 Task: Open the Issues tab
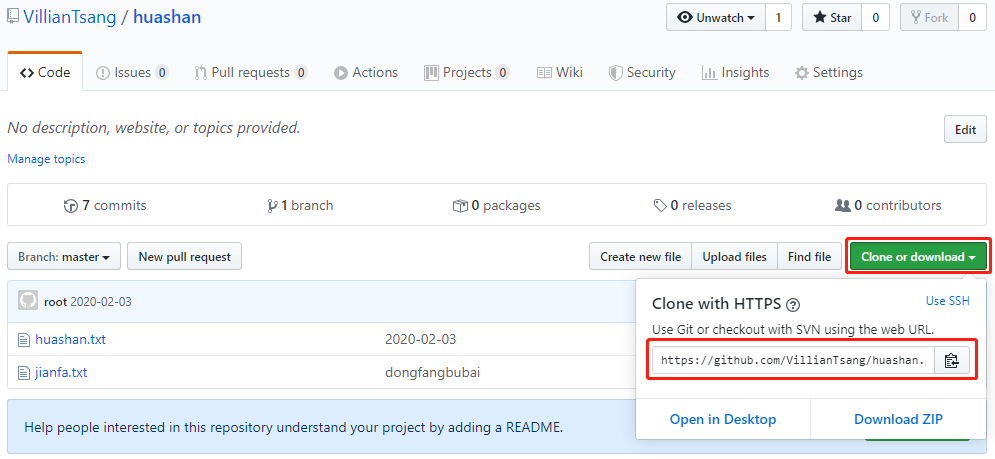pyautogui.click(x=132, y=72)
